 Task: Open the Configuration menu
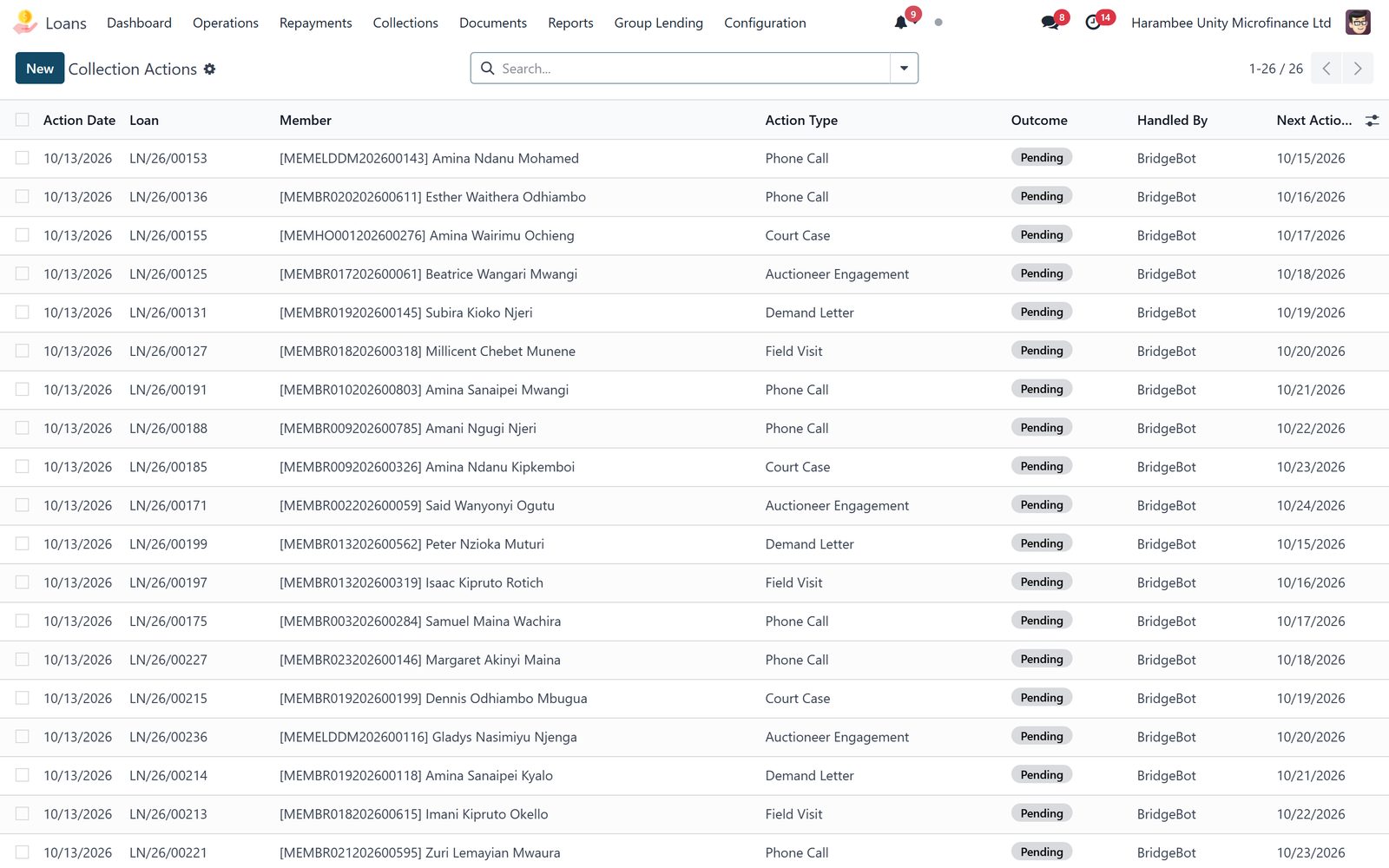(765, 23)
